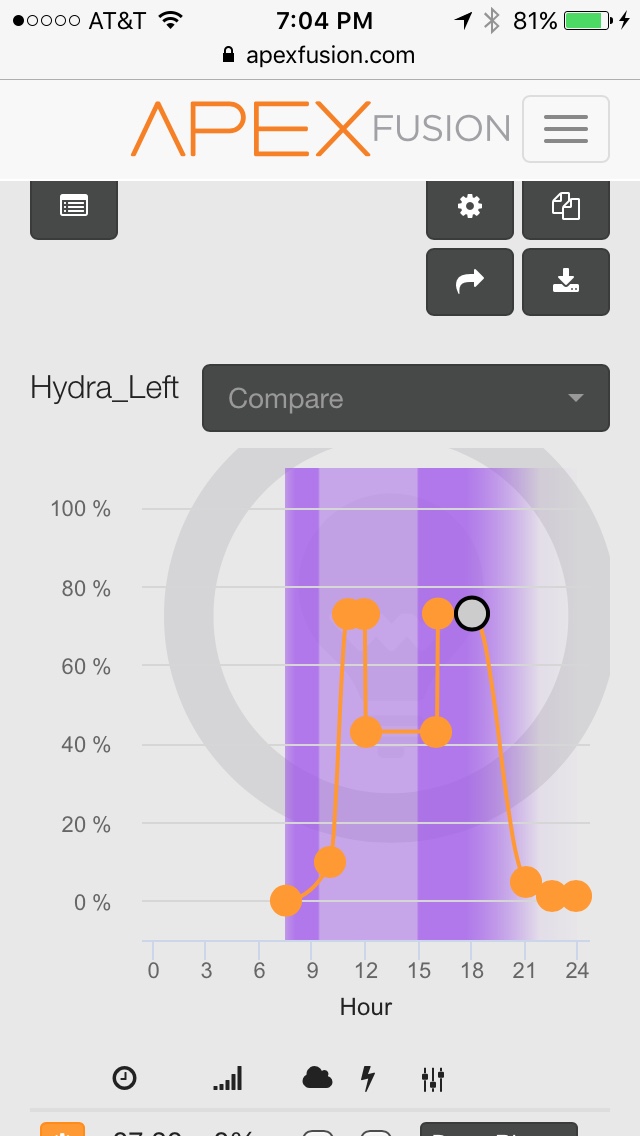Click the orange power button at bottom
The width and height of the screenshot is (640, 1136).
point(62,1129)
